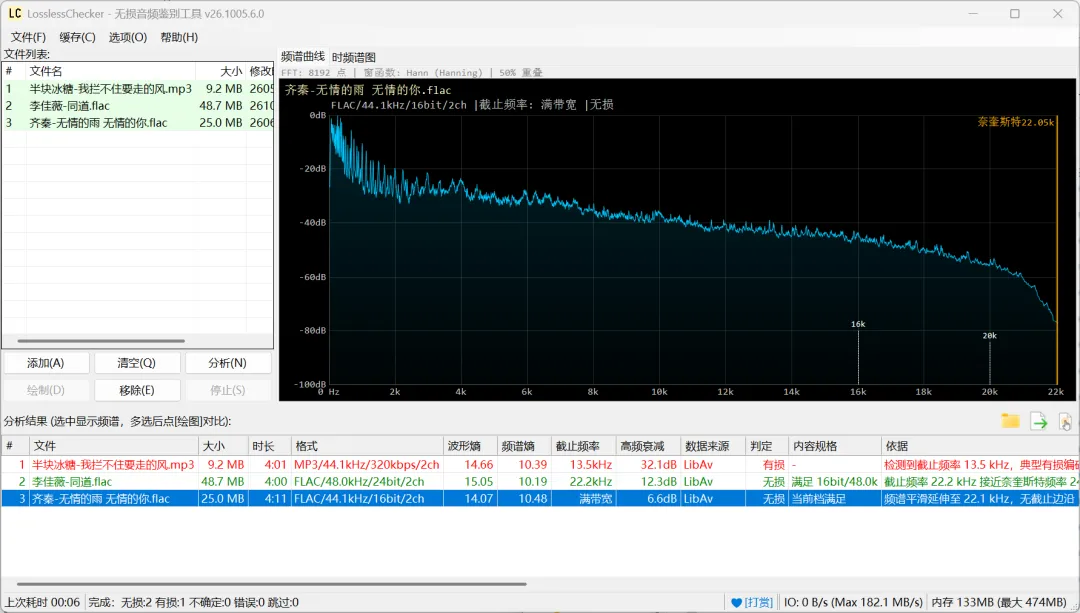Open the [打赏] donate link
Image resolution: width=1080 pixels, height=613 pixels.
point(758,603)
